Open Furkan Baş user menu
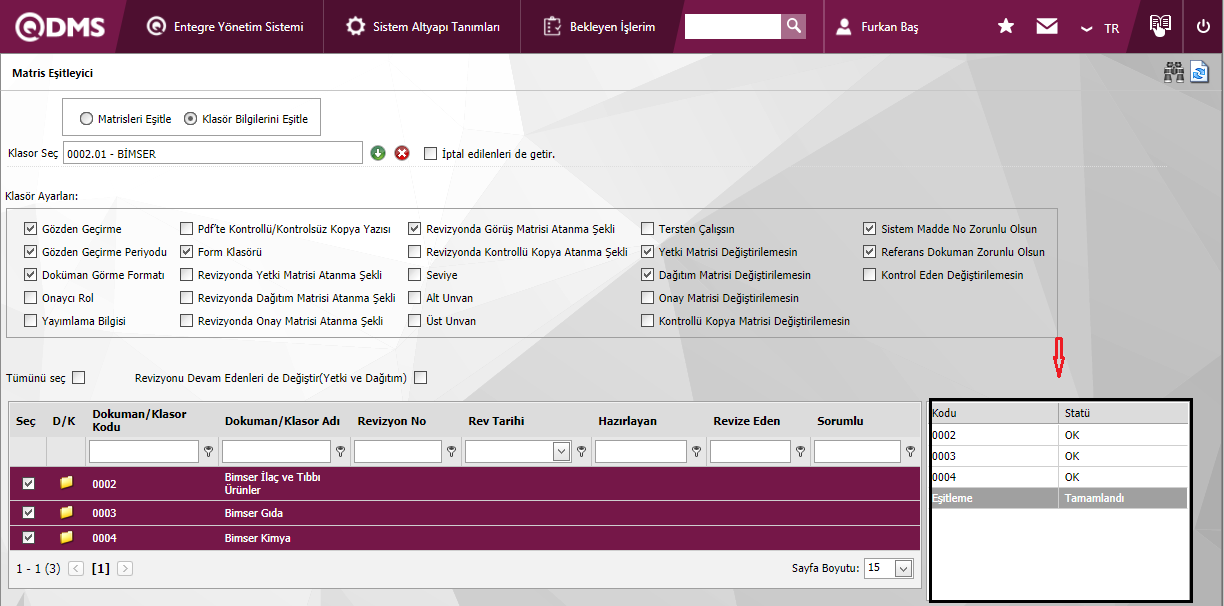This screenshot has height=606, width=1224. [x=877, y=27]
